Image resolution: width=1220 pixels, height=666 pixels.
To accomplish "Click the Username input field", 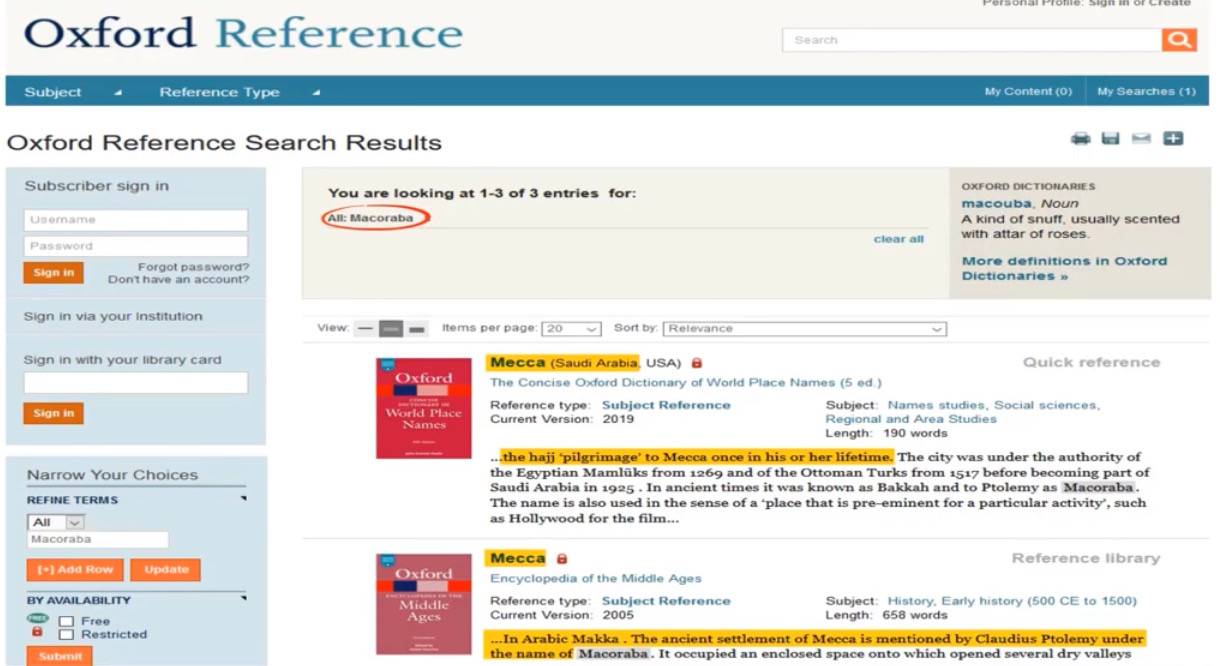I will (135, 220).
